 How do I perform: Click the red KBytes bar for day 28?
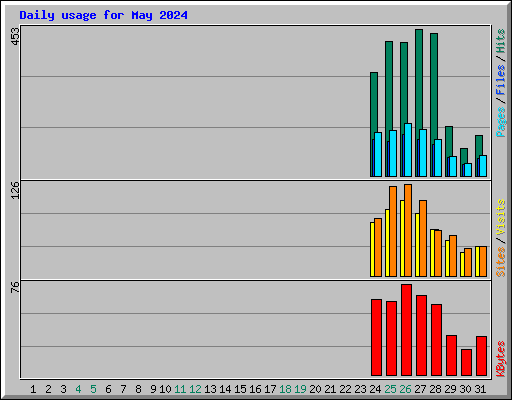[x=436, y=340]
